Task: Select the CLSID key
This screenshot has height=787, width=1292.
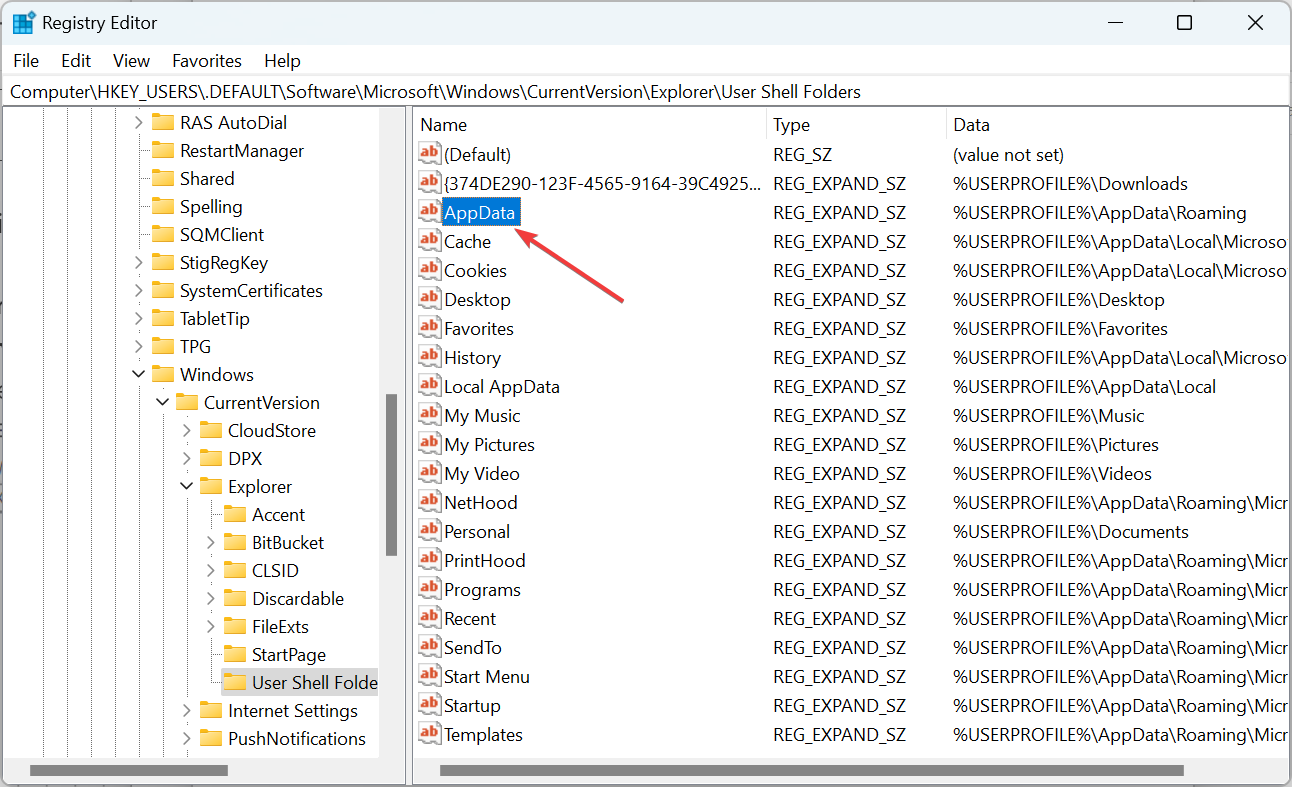Action: point(275,571)
